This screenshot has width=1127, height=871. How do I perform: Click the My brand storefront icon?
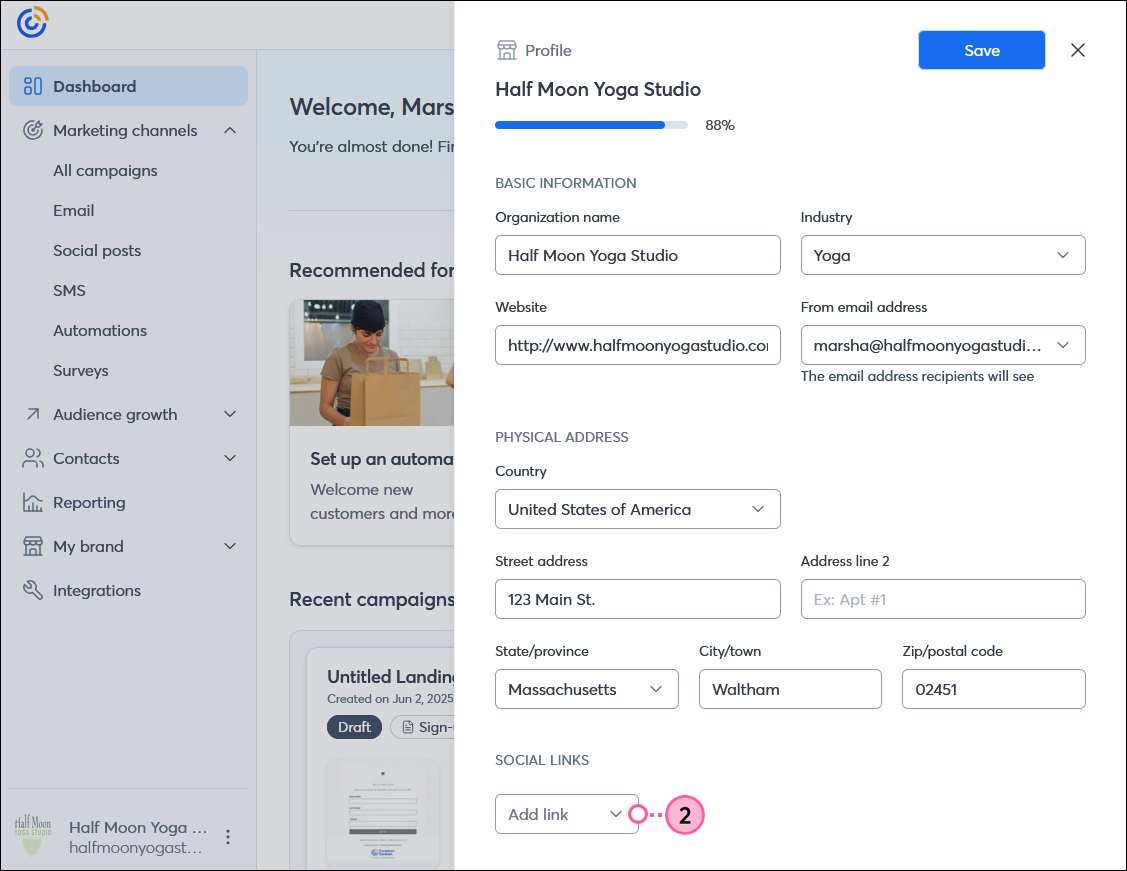tap(33, 546)
